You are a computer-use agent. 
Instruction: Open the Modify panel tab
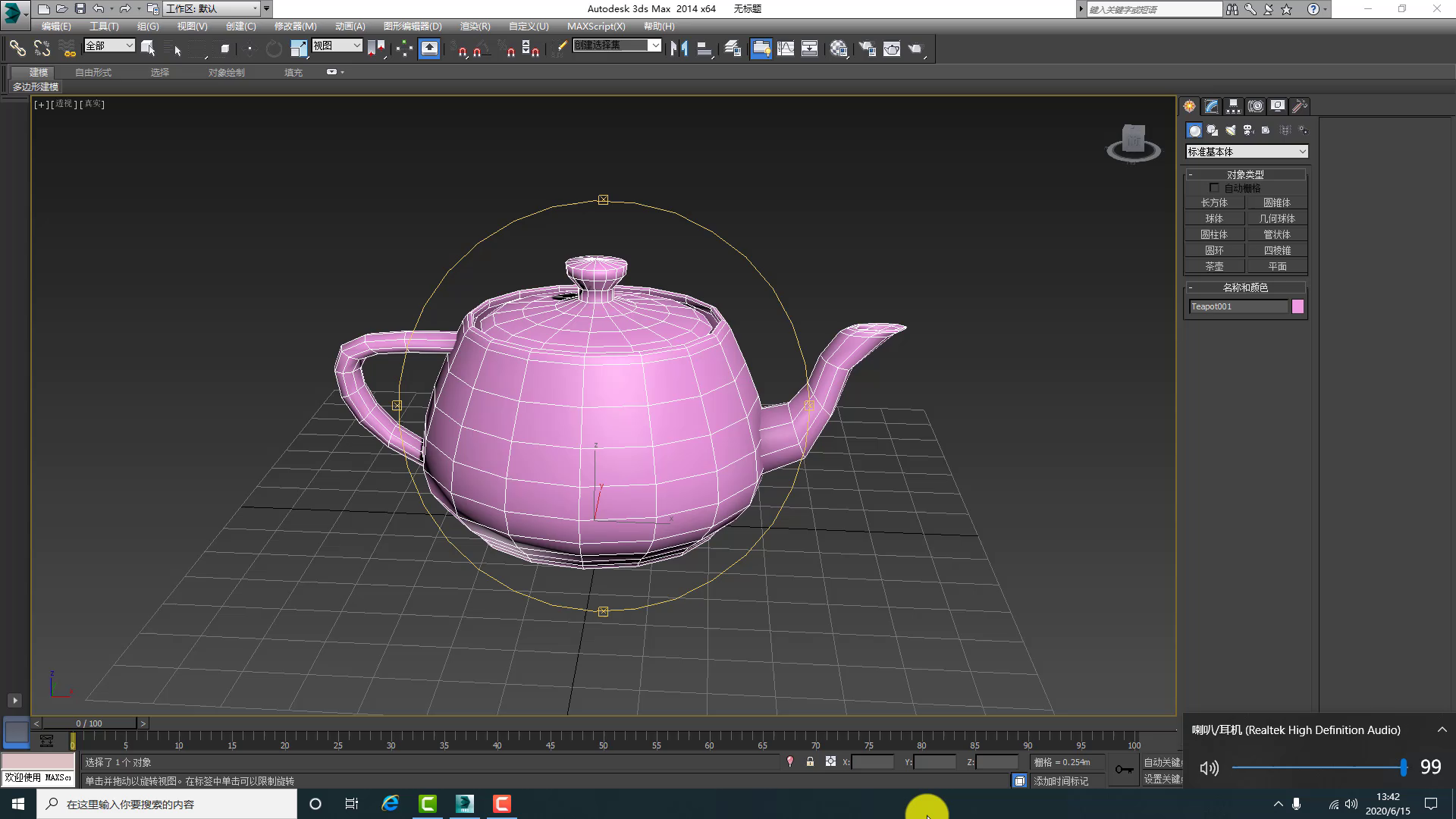[1212, 106]
